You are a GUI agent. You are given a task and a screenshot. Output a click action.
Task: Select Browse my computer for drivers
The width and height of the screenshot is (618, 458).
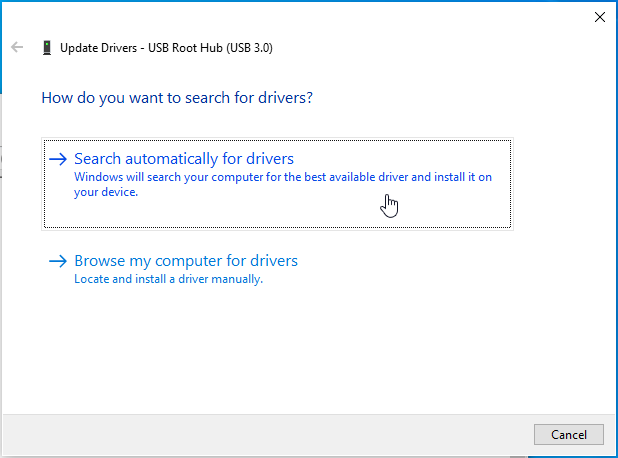click(x=186, y=261)
